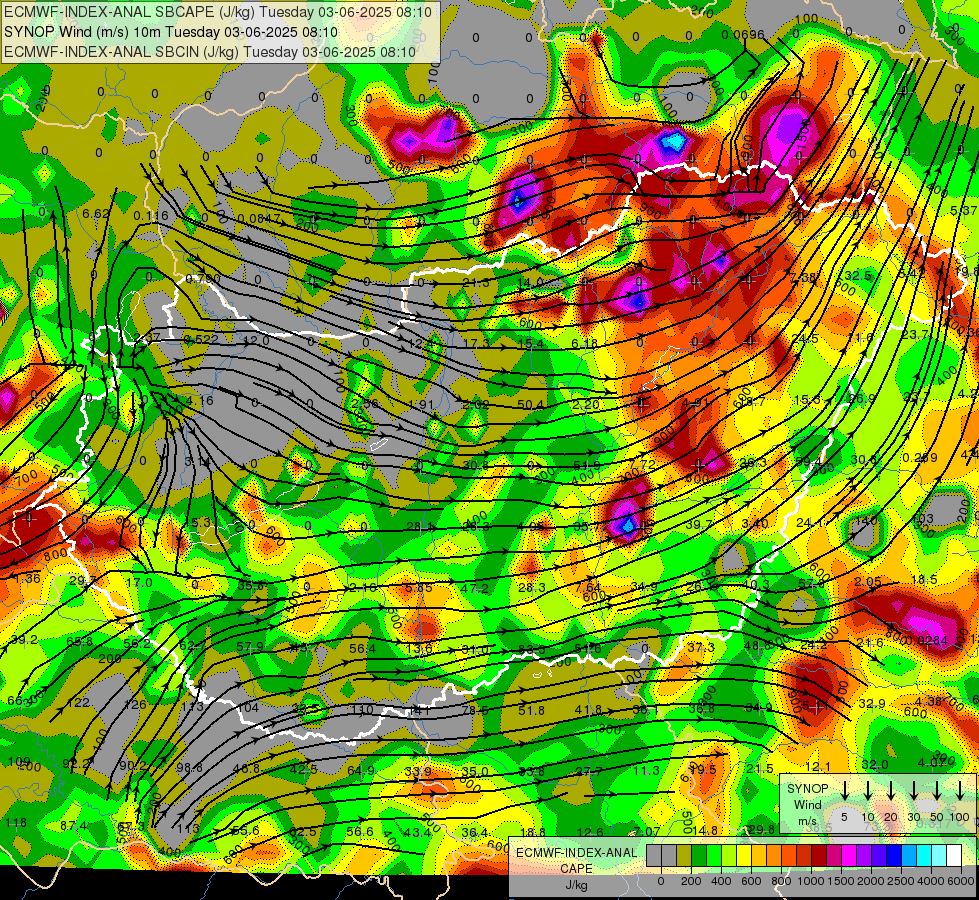Click the station value 87.4
979x900 pixels.
click(73, 825)
